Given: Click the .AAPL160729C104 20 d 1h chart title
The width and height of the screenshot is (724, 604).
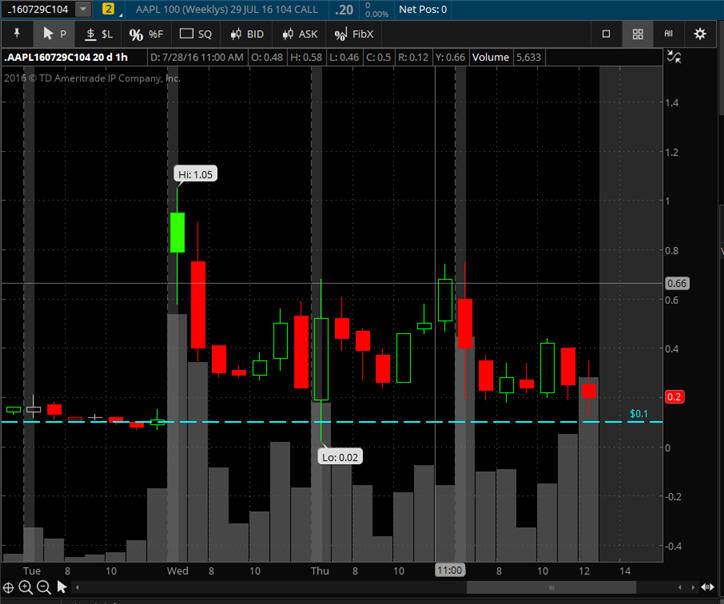Looking at the screenshot, I should point(66,57).
